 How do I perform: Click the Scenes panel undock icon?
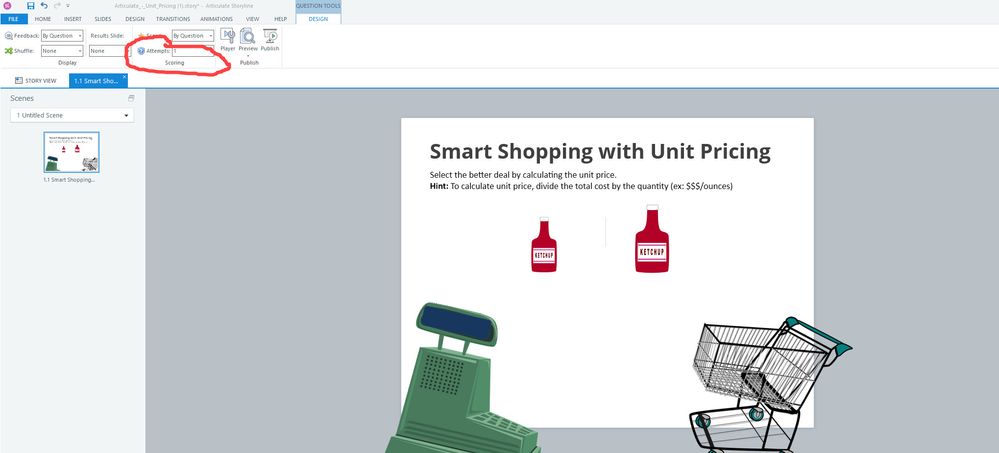pos(131,98)
